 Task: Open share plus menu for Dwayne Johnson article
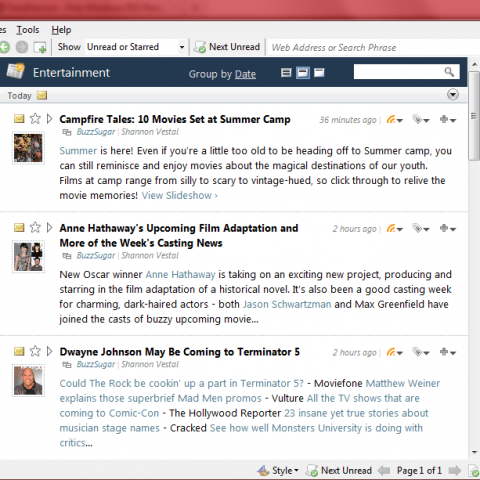(448, 352)
